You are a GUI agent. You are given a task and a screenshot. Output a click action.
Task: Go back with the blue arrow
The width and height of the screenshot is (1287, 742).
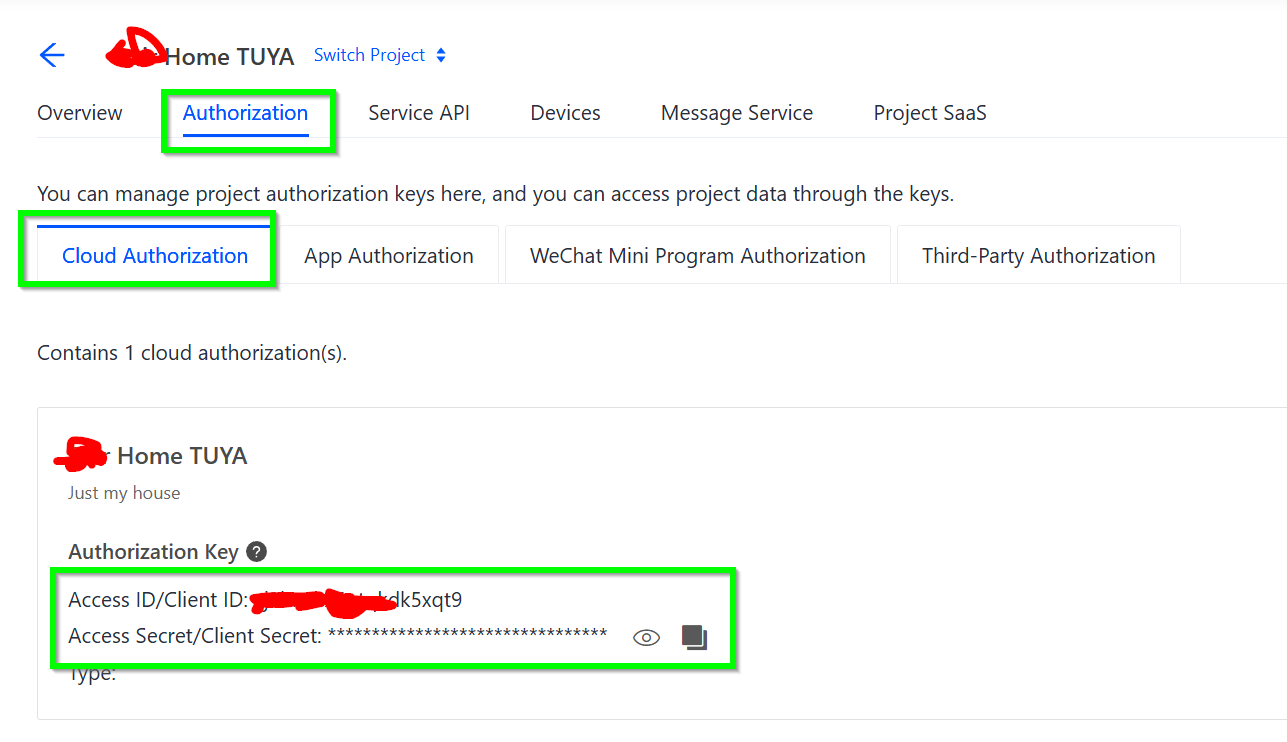pos(52,55)
